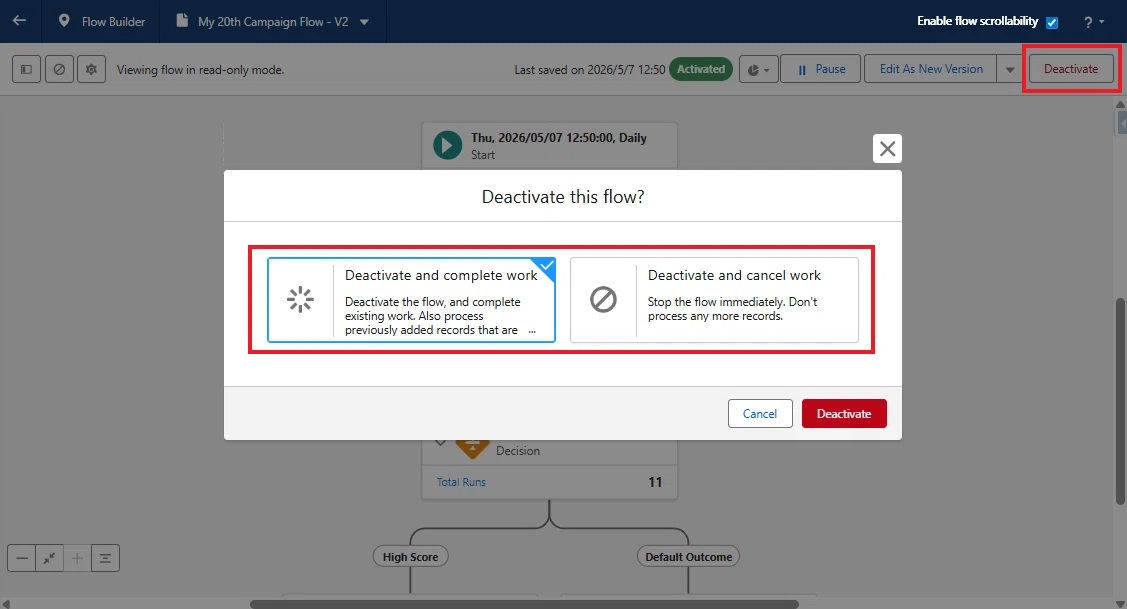Click the ban icon in cancel work card

coord(603,299)
